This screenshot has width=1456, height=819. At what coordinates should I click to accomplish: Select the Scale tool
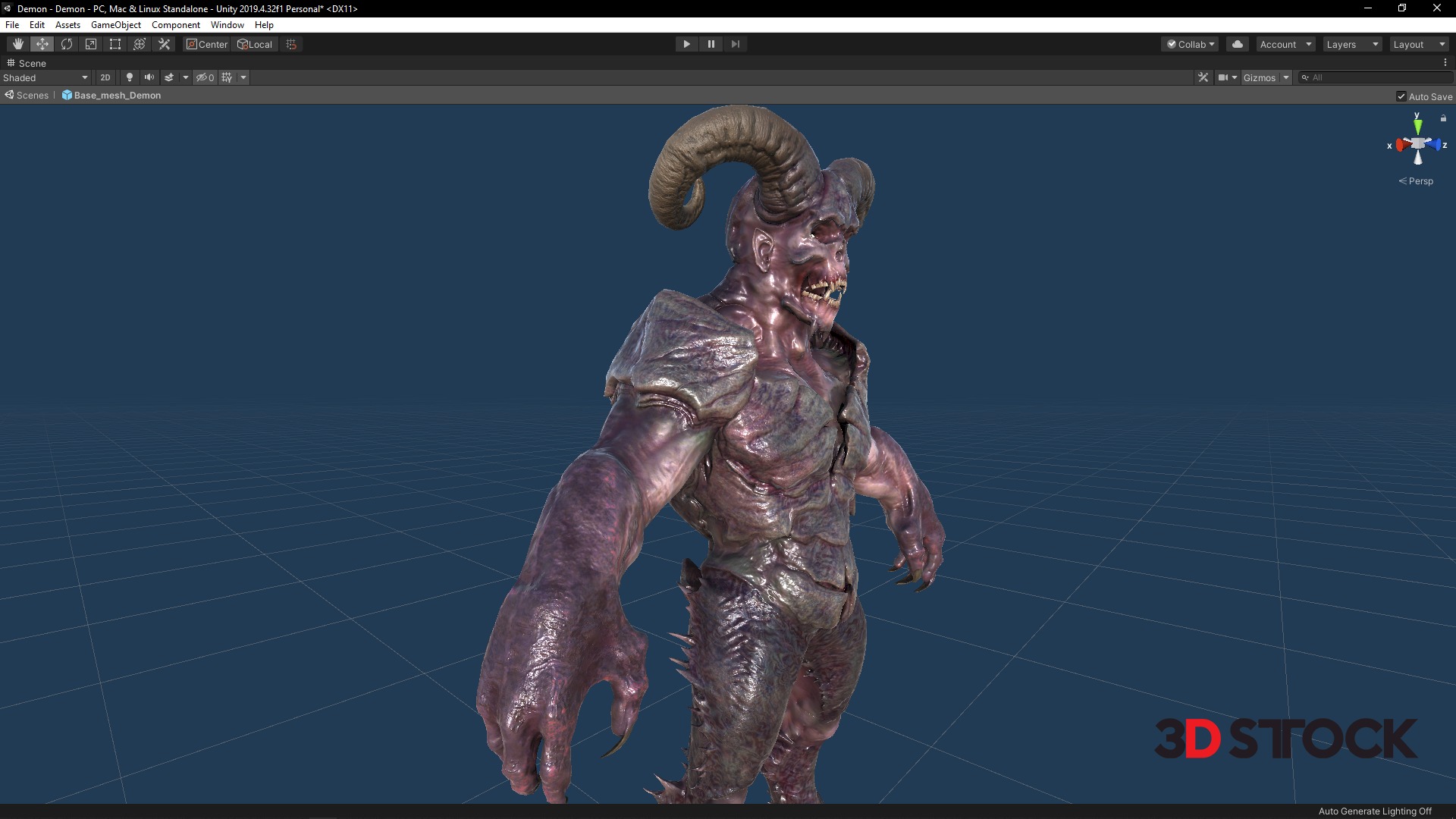click(x=91, y=44)
